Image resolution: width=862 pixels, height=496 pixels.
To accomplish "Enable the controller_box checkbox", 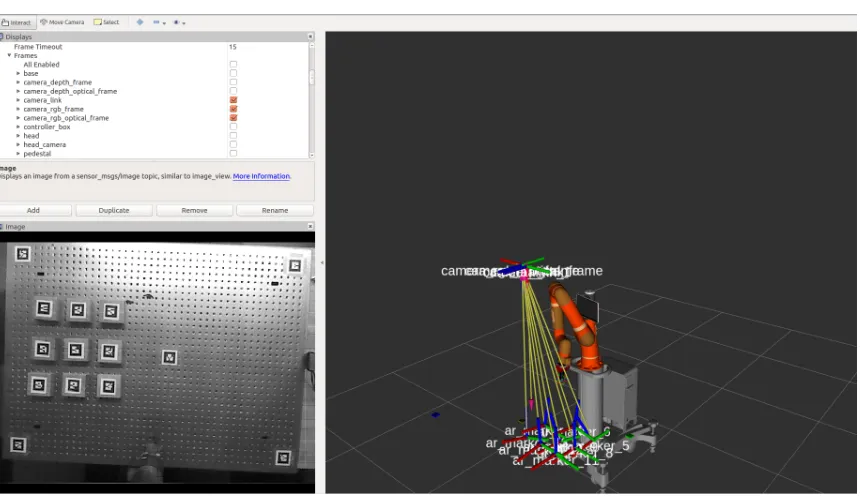I will [234, 126].
